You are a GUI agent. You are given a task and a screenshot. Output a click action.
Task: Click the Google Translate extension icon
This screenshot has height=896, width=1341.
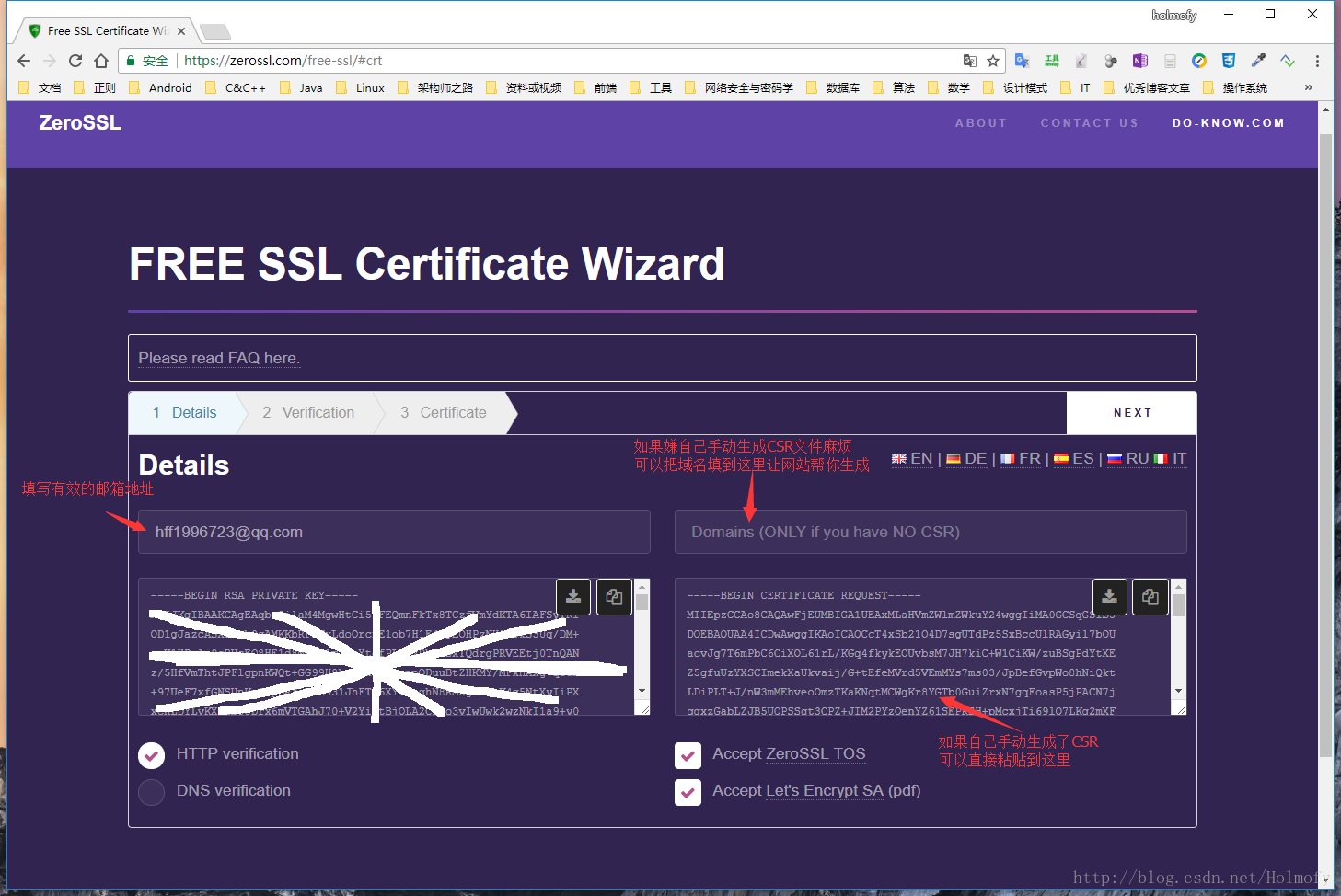point(1022,61)
